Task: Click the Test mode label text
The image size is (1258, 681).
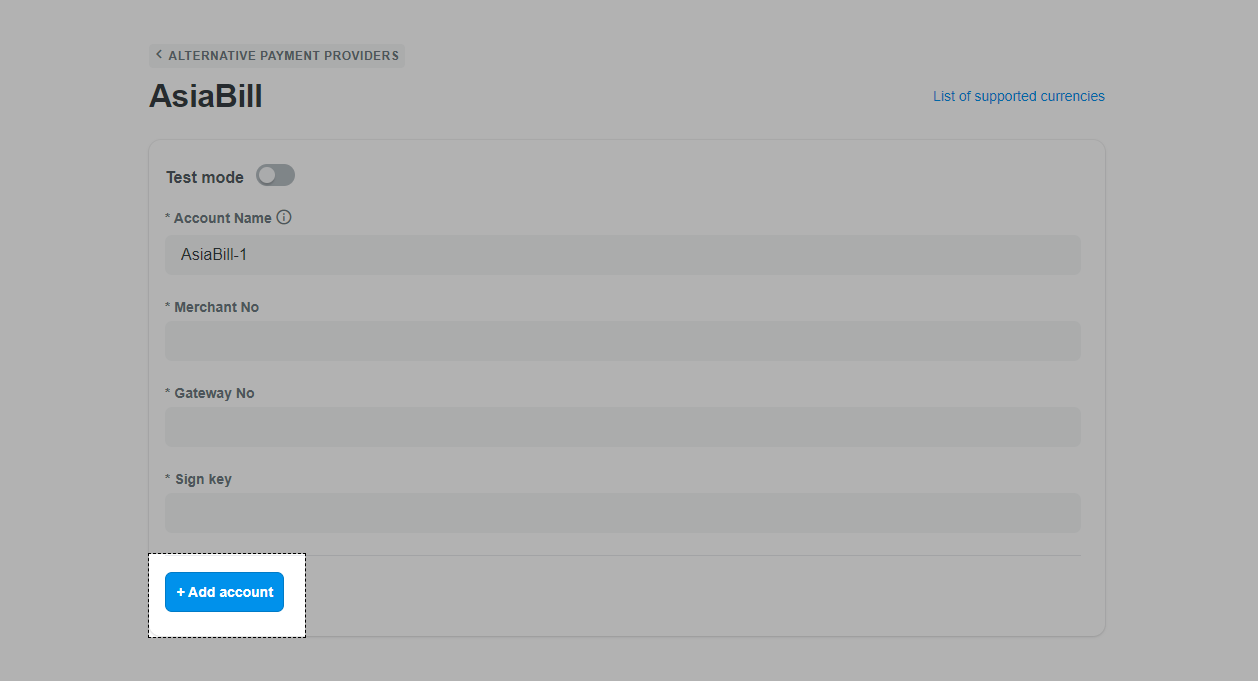Action: (x=205, y=177)
